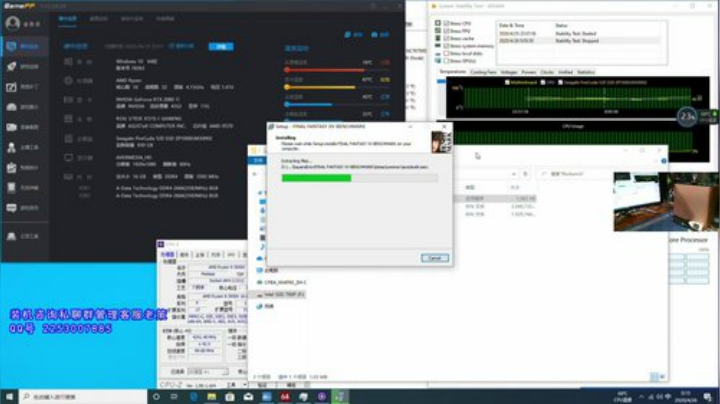Enable the Stress GPU(s) checkbox

(446, 61)
